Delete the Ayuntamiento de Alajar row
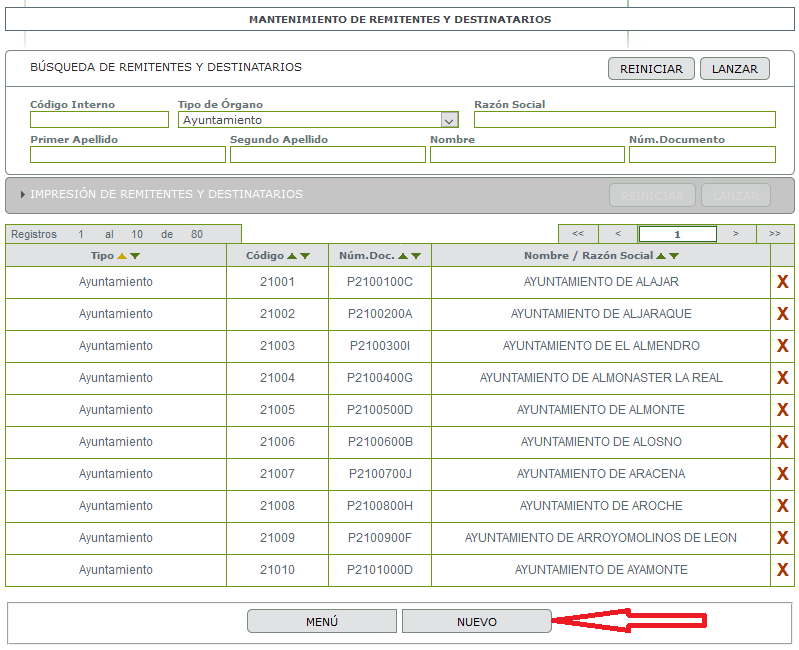799x650 pixels. 782,282
